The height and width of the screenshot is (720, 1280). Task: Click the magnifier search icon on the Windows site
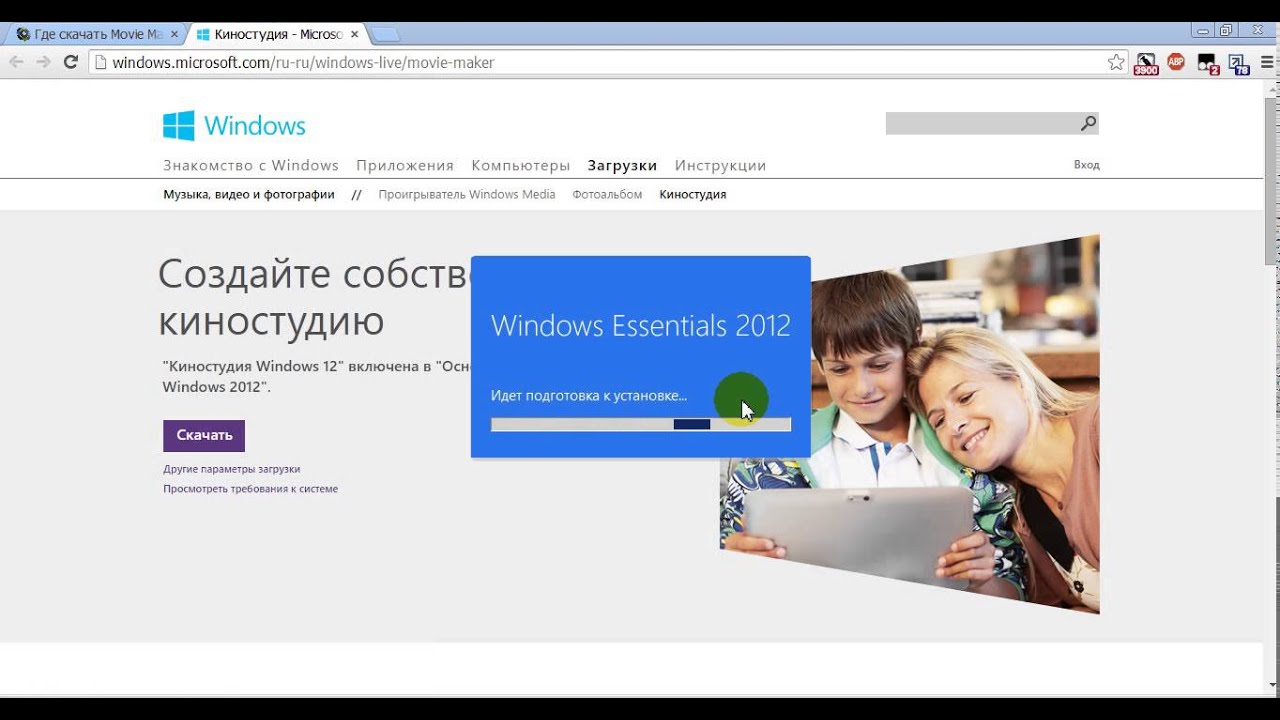point(1088,123)
